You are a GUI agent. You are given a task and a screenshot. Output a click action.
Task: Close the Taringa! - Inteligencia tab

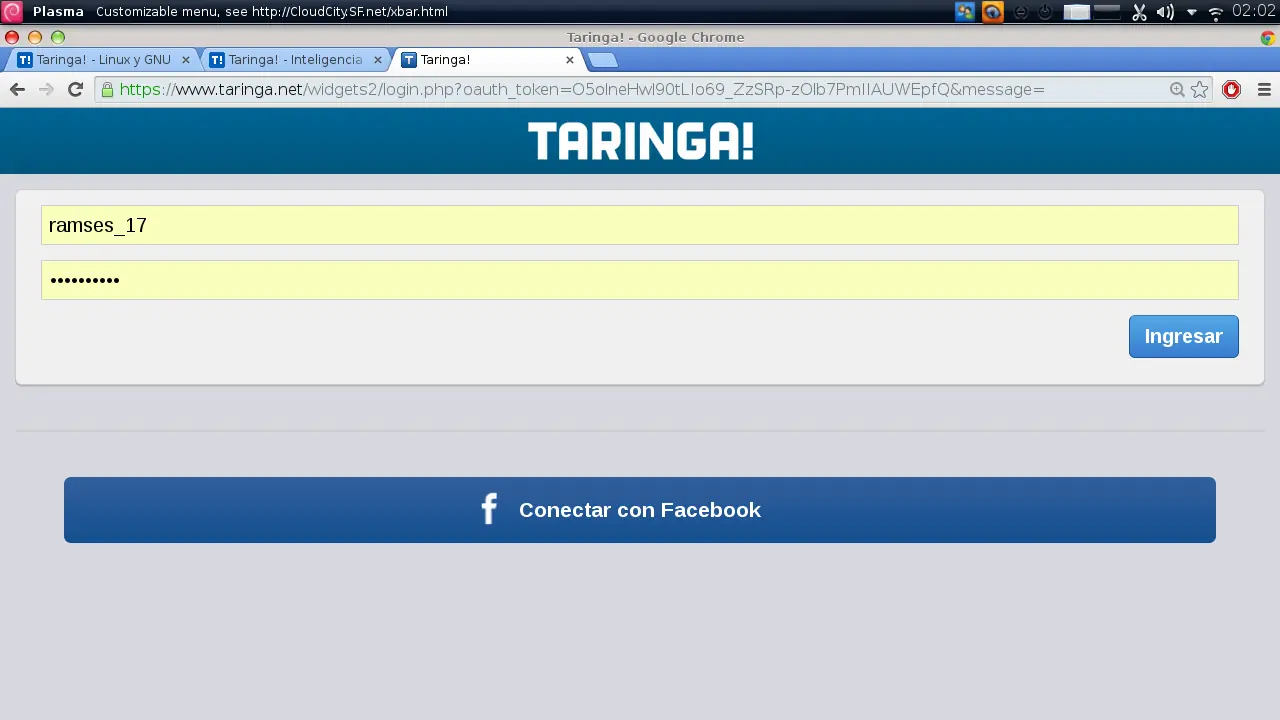pos(377,60)
